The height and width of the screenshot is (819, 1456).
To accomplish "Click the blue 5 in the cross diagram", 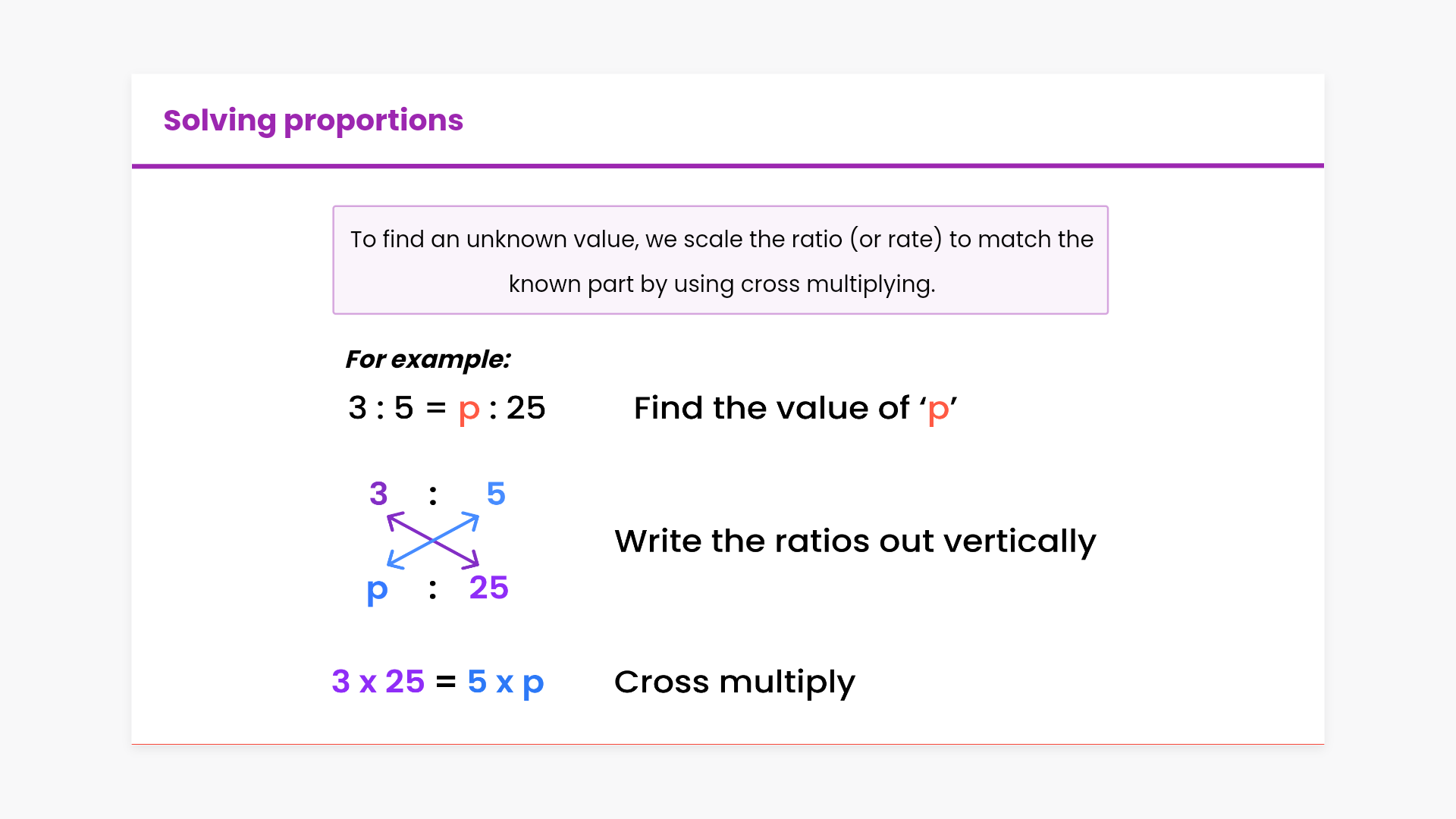I will [496, 494].
